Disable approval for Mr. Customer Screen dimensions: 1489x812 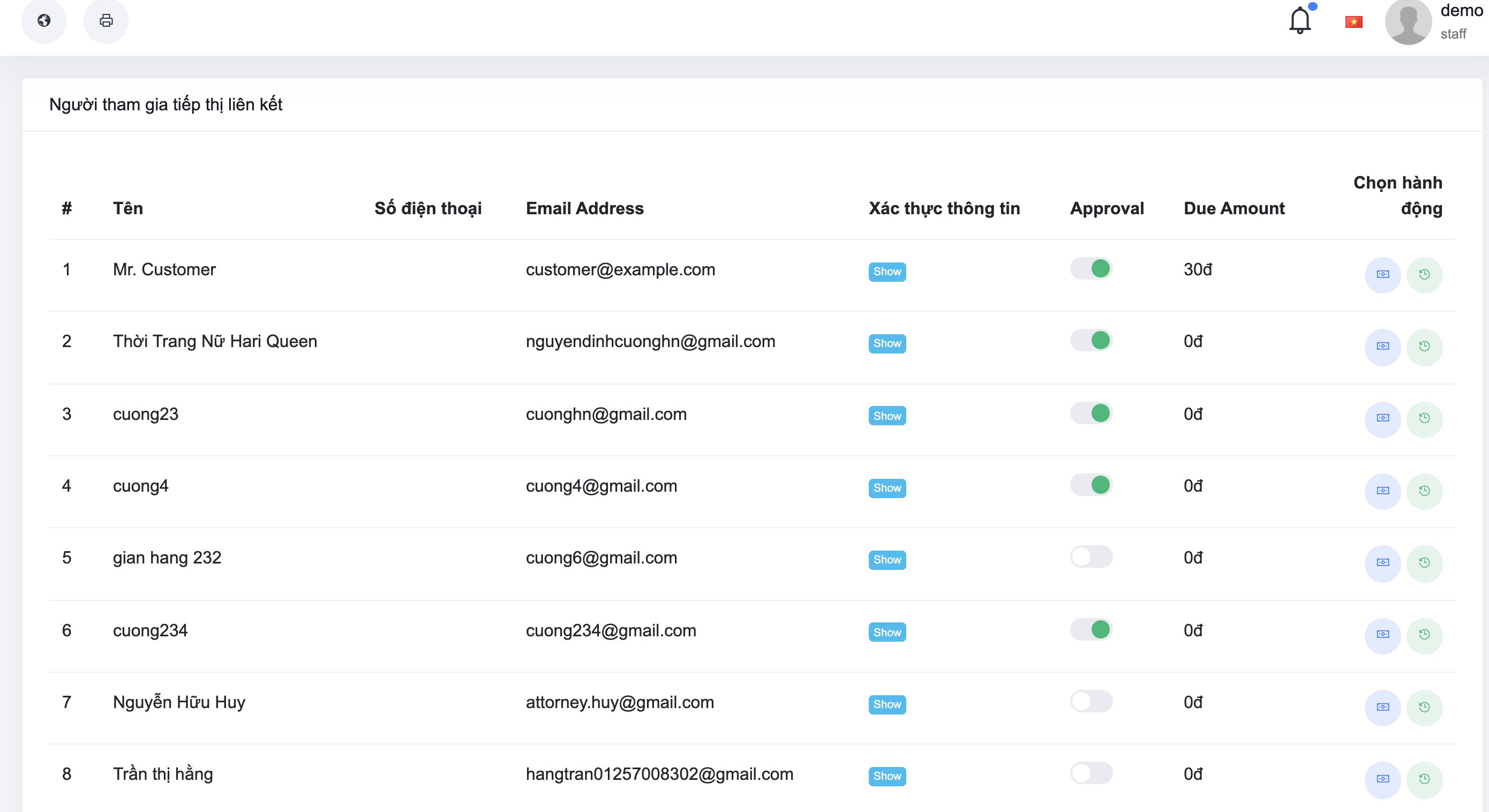tap(1091, 269)
